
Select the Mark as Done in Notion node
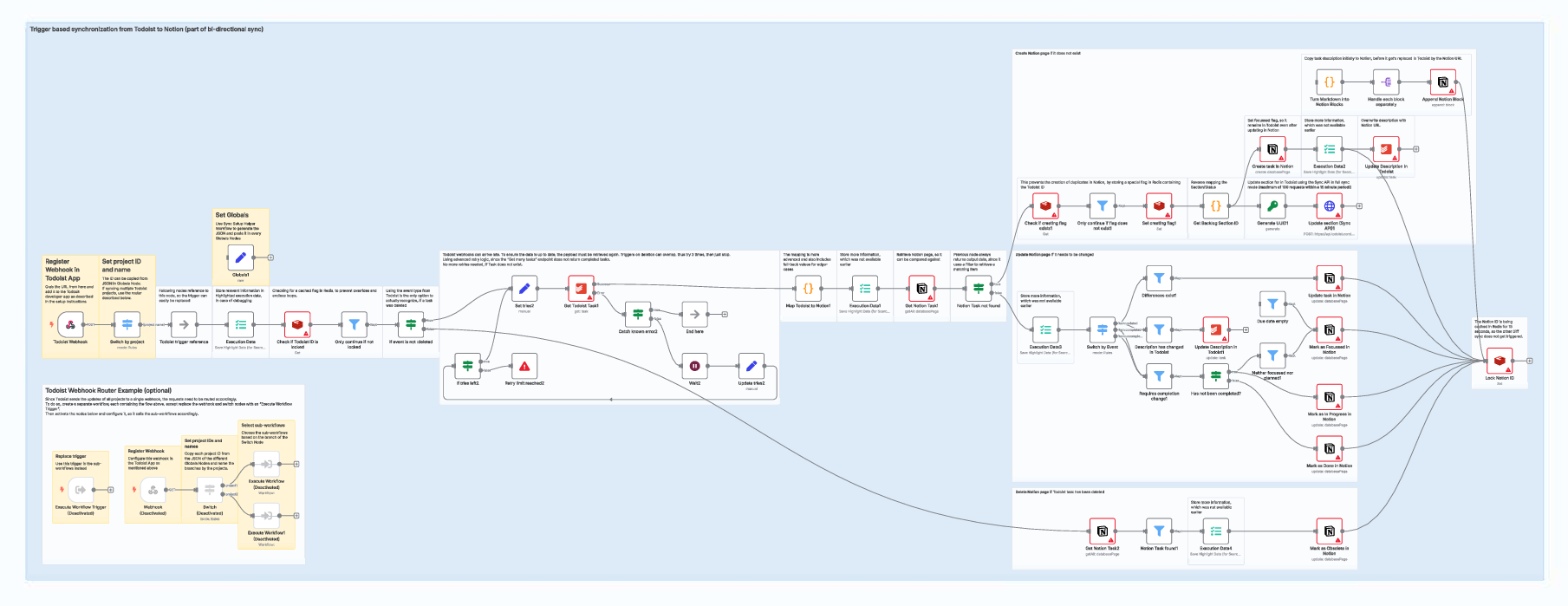[1330, 448]
